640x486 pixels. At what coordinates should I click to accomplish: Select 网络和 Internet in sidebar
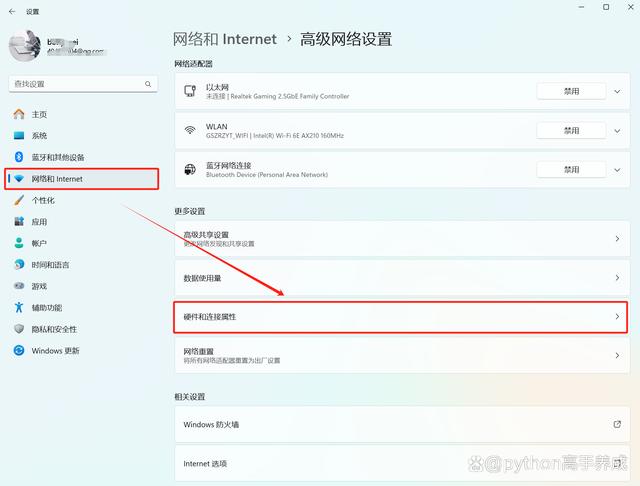[82, 179]
